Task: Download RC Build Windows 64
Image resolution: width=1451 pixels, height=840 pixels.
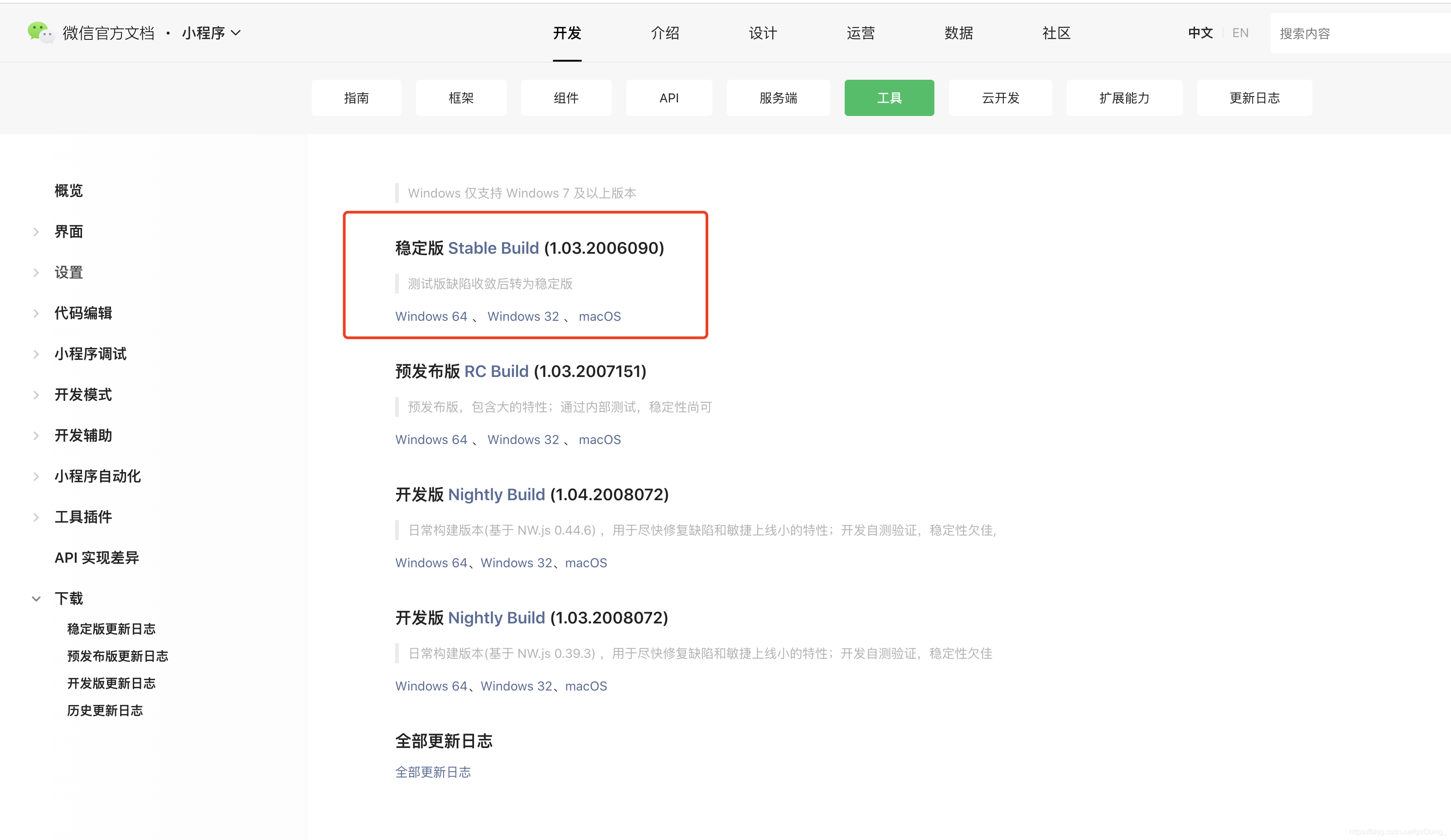Action: [x=431, y=439]
